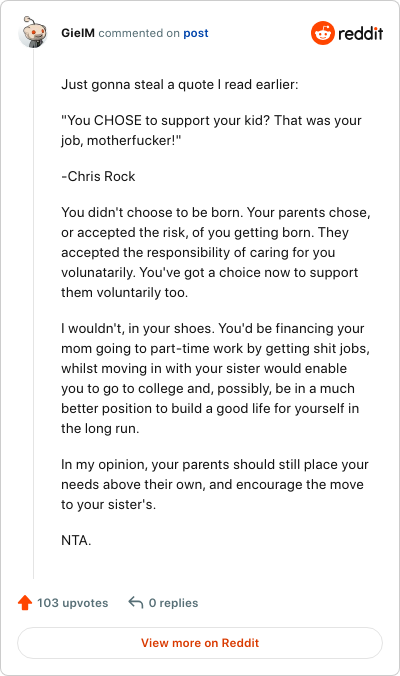Click the vertical comment thread line
The height and width of the screenshot is (676, 400).
(x=34, y=313)
